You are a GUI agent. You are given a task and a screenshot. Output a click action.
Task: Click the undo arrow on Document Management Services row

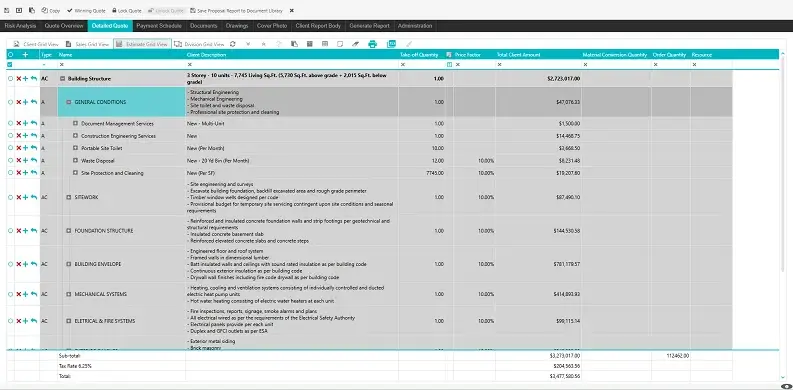click(33, 123)
